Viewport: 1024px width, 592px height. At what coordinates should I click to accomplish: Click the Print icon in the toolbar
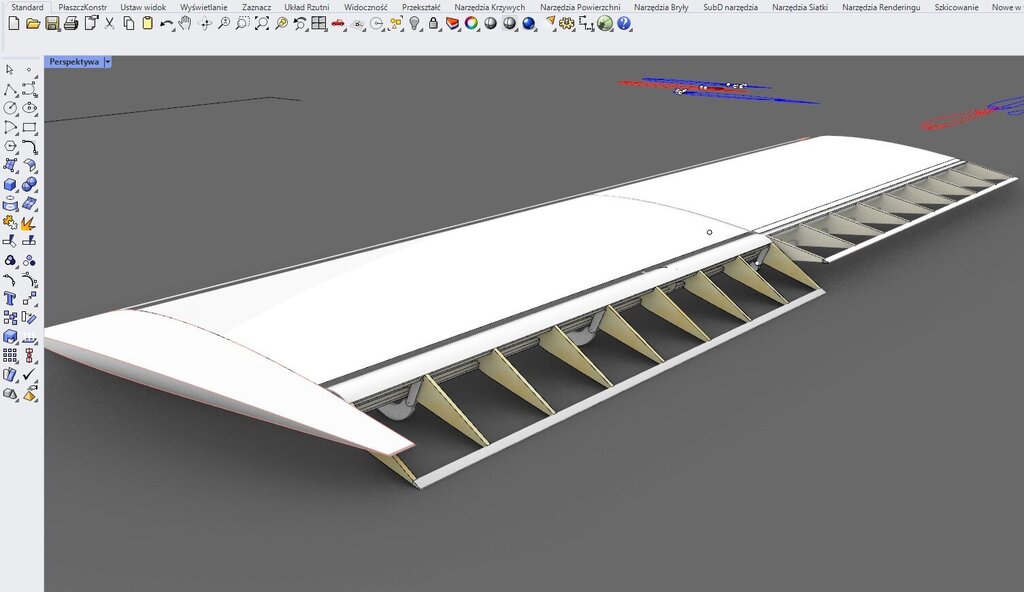70,23
